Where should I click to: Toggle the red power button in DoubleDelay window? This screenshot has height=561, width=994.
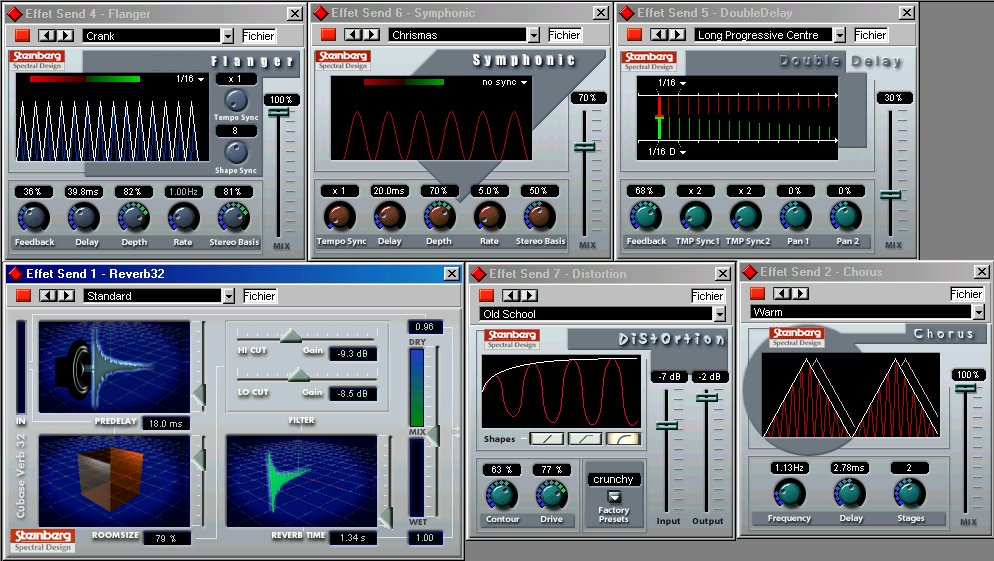tap(635, 35)
